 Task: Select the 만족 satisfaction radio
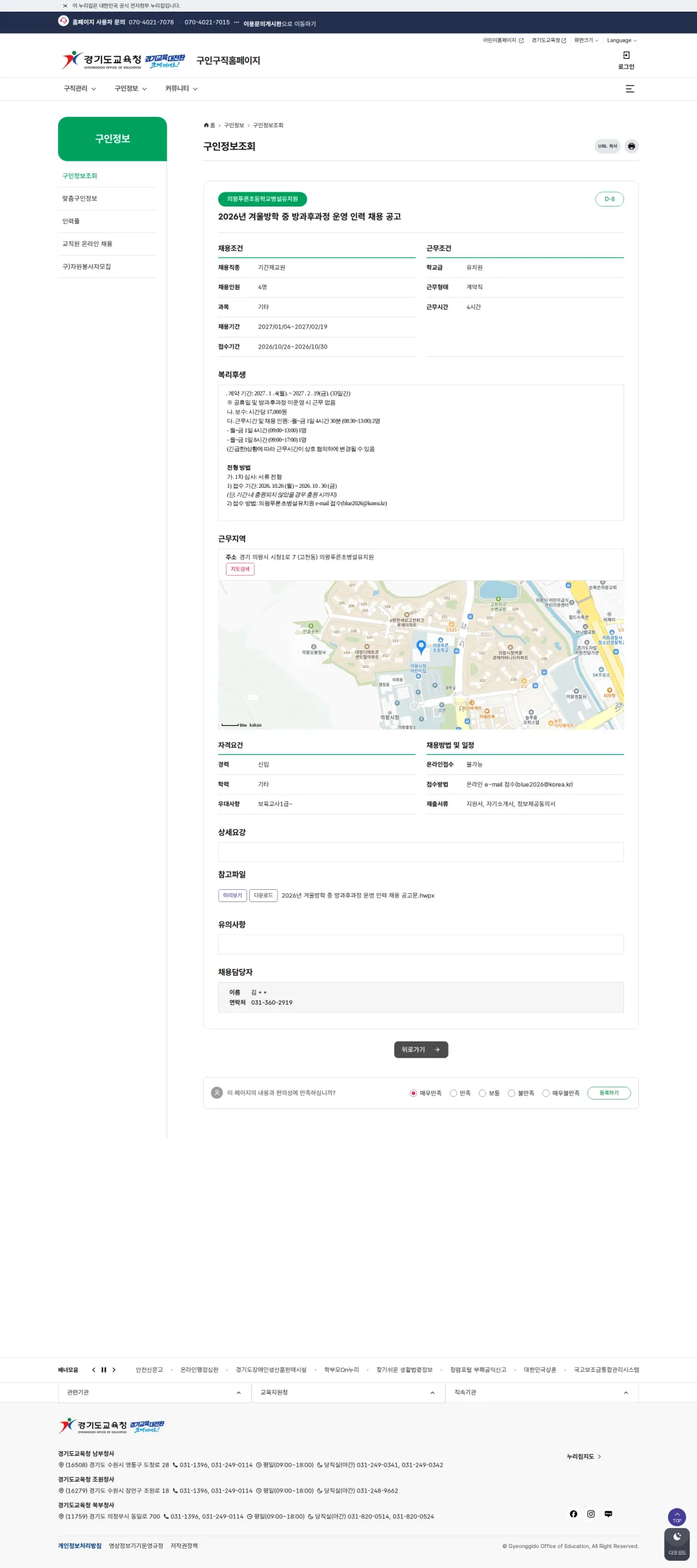point(454,1093)
